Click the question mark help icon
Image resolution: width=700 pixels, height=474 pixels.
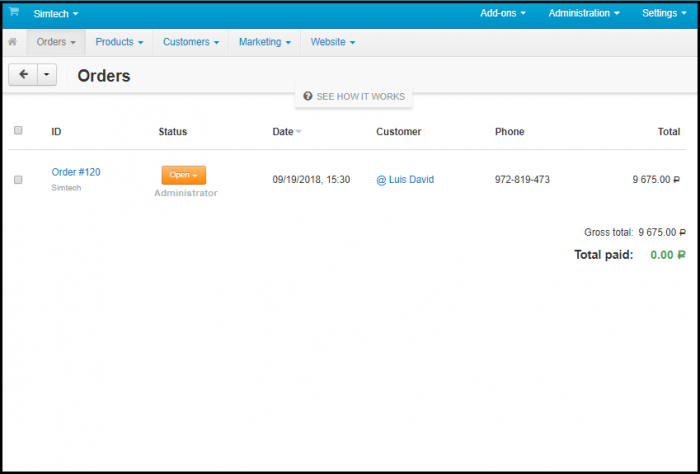click(308, 96)
